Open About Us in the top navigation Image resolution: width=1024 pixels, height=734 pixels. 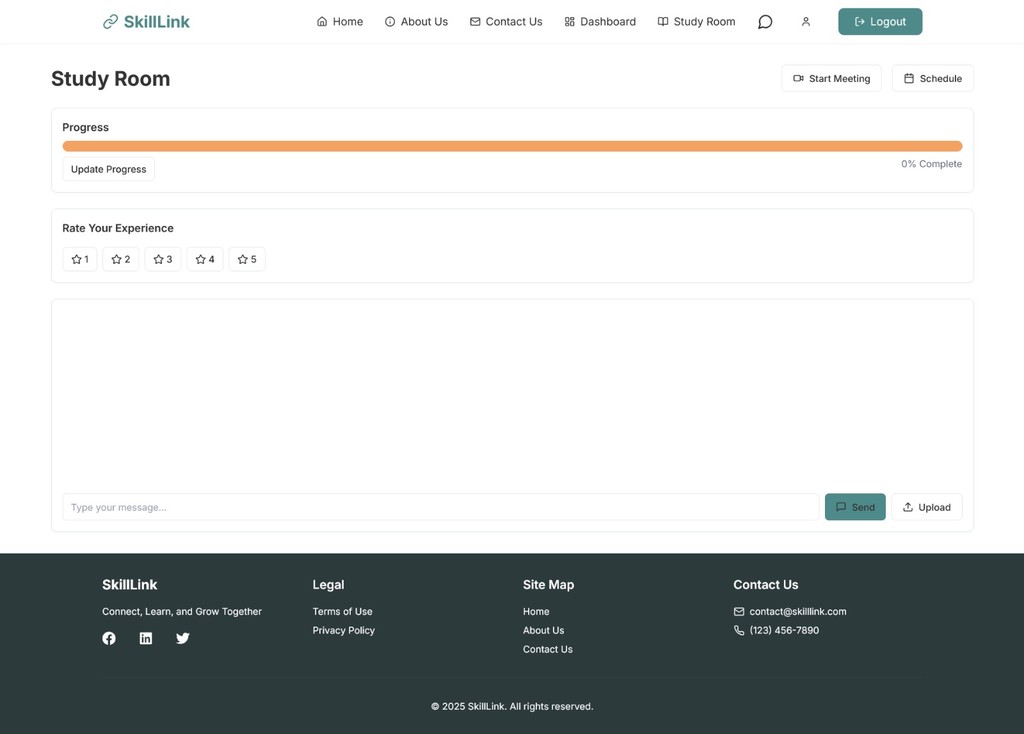pos(416,22)
